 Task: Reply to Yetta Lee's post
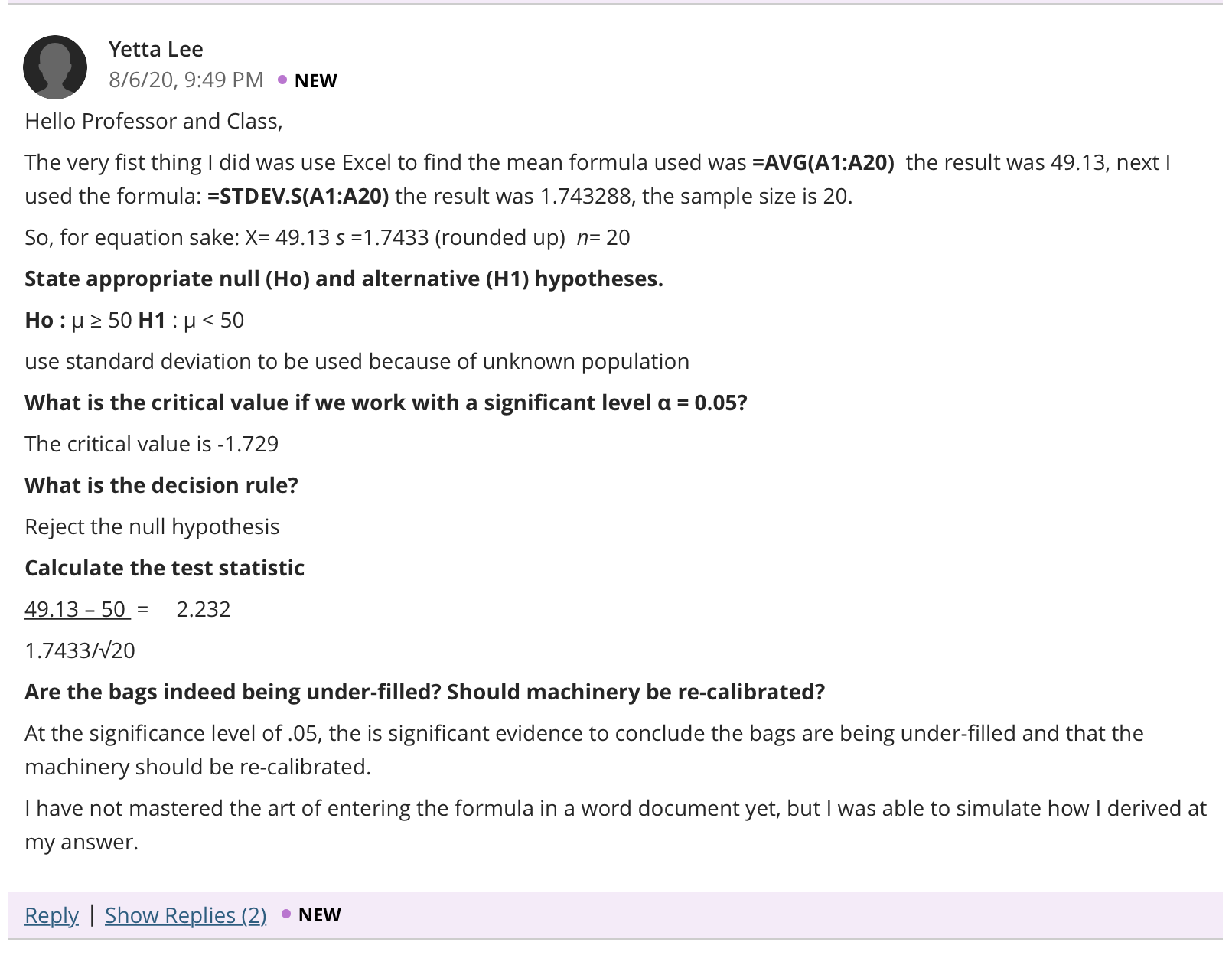(x=51, y=915)
